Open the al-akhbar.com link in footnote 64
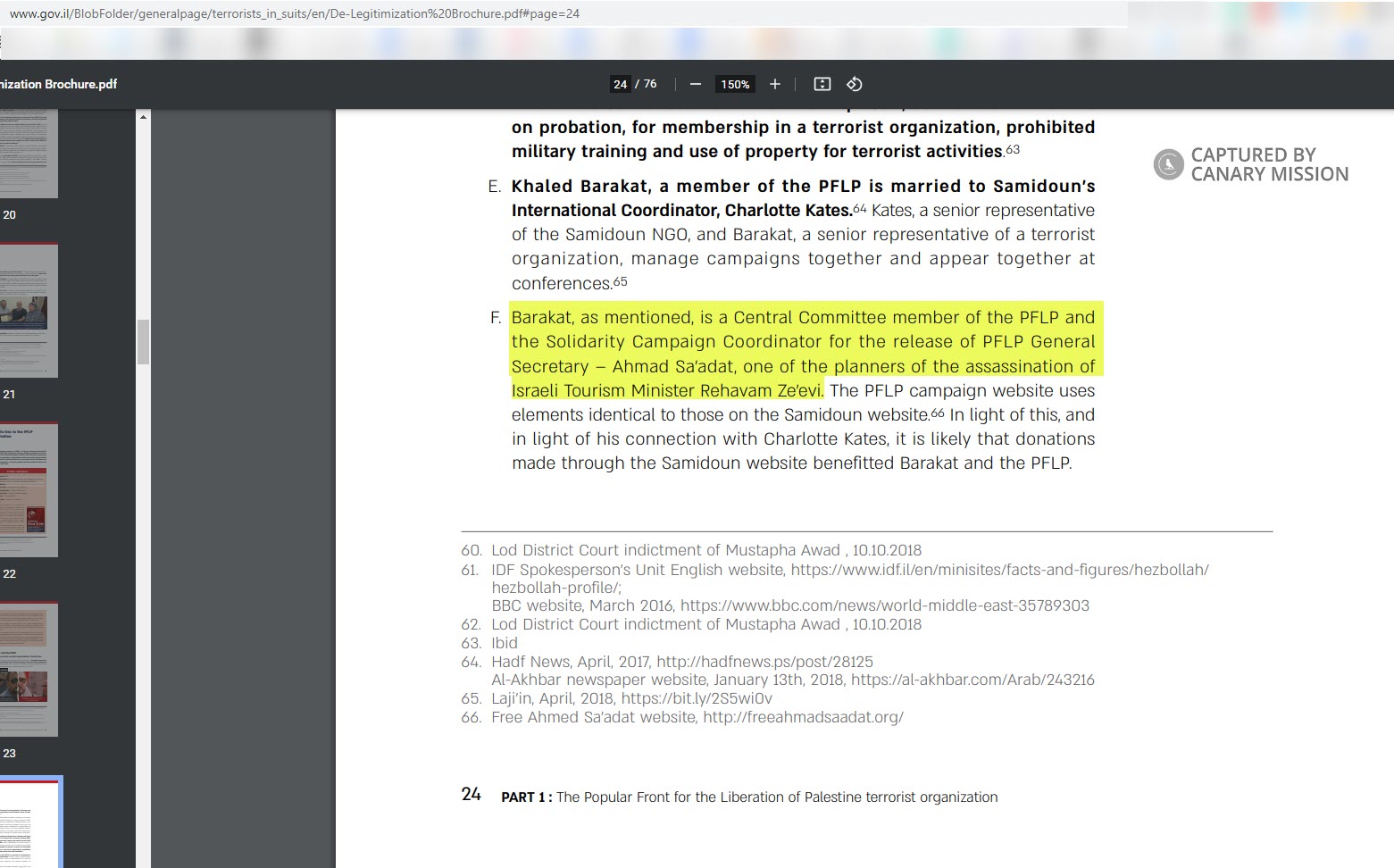The height and width of the screenshot is (868, 1394). point(972,680)
